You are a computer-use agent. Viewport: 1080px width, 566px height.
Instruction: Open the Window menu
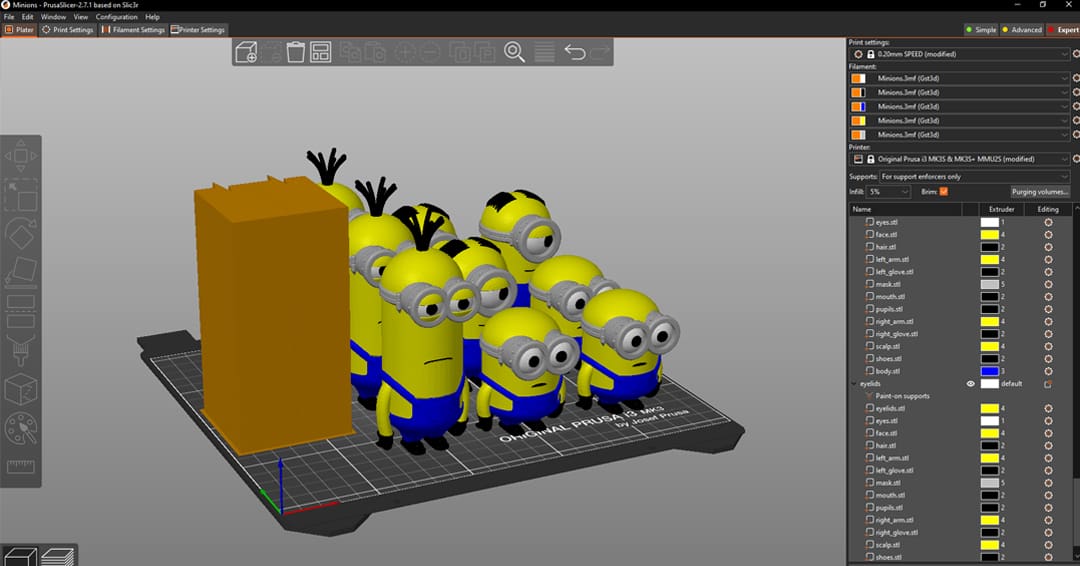pos(53,17)
